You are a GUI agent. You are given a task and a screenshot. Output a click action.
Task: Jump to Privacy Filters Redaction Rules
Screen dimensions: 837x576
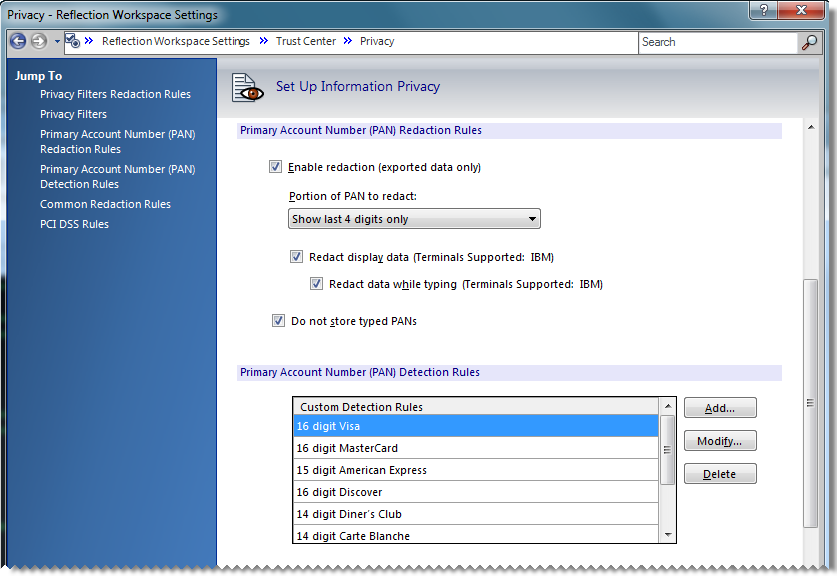[115, 94]
